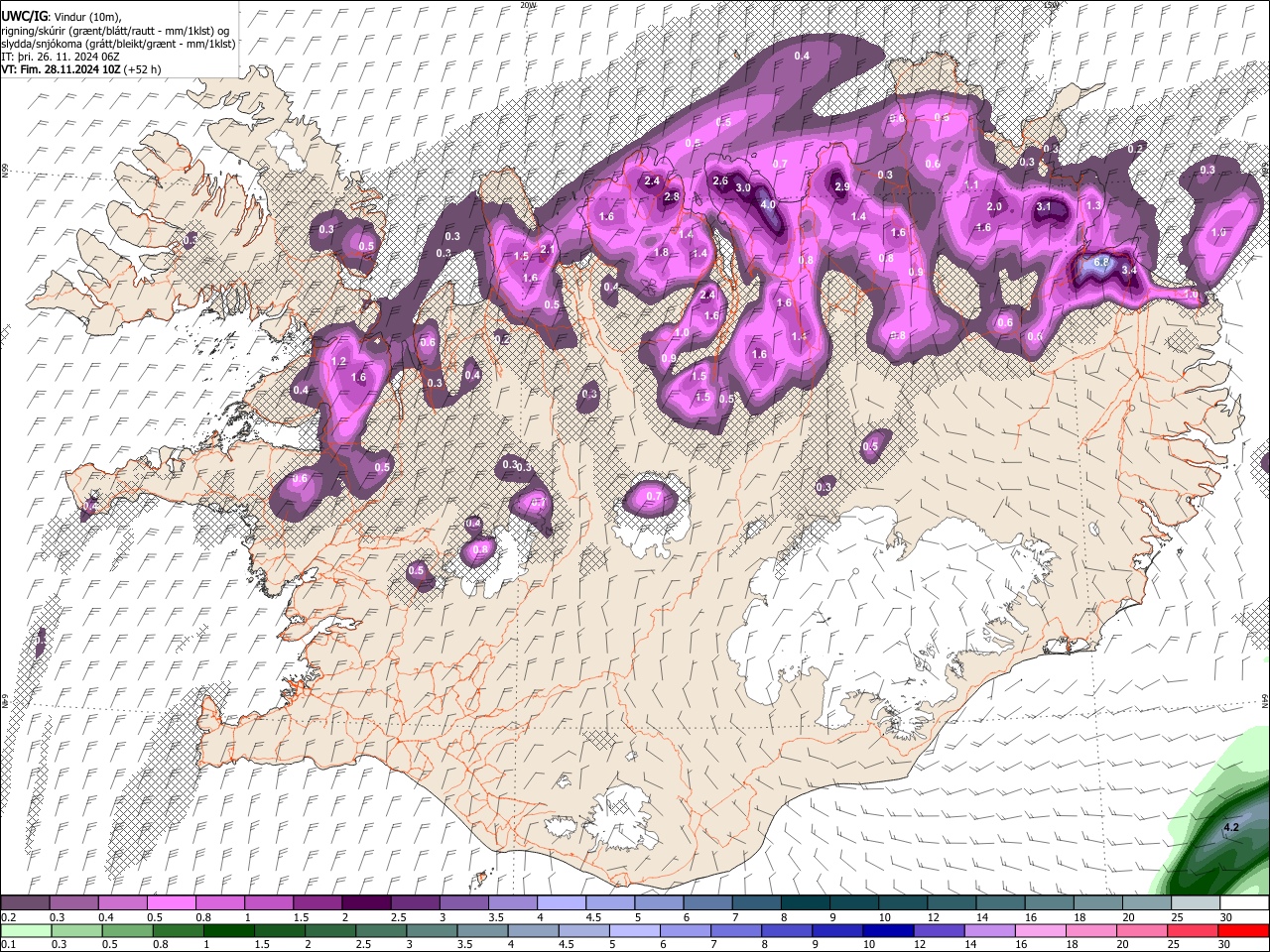Click the '0.1' label on the green scale

pos(7,944)
